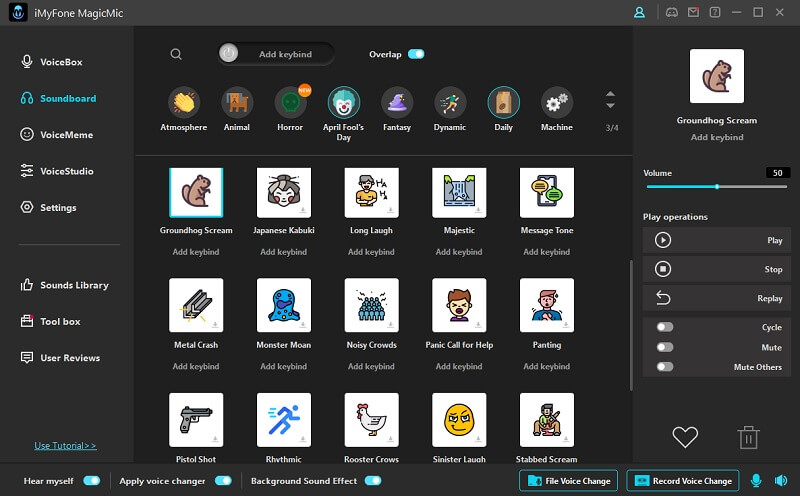Click the Add keybind field at top
800x496 pixels.
point(276,54)
